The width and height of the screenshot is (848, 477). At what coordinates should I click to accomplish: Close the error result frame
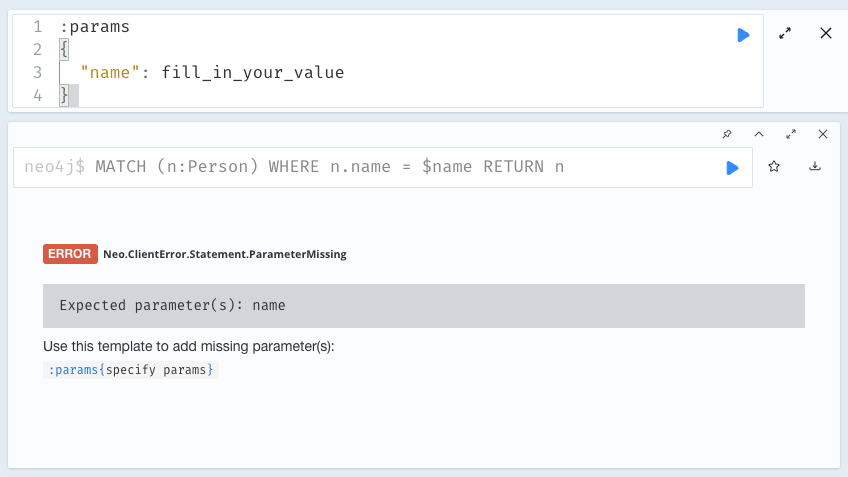pos(823,134)
